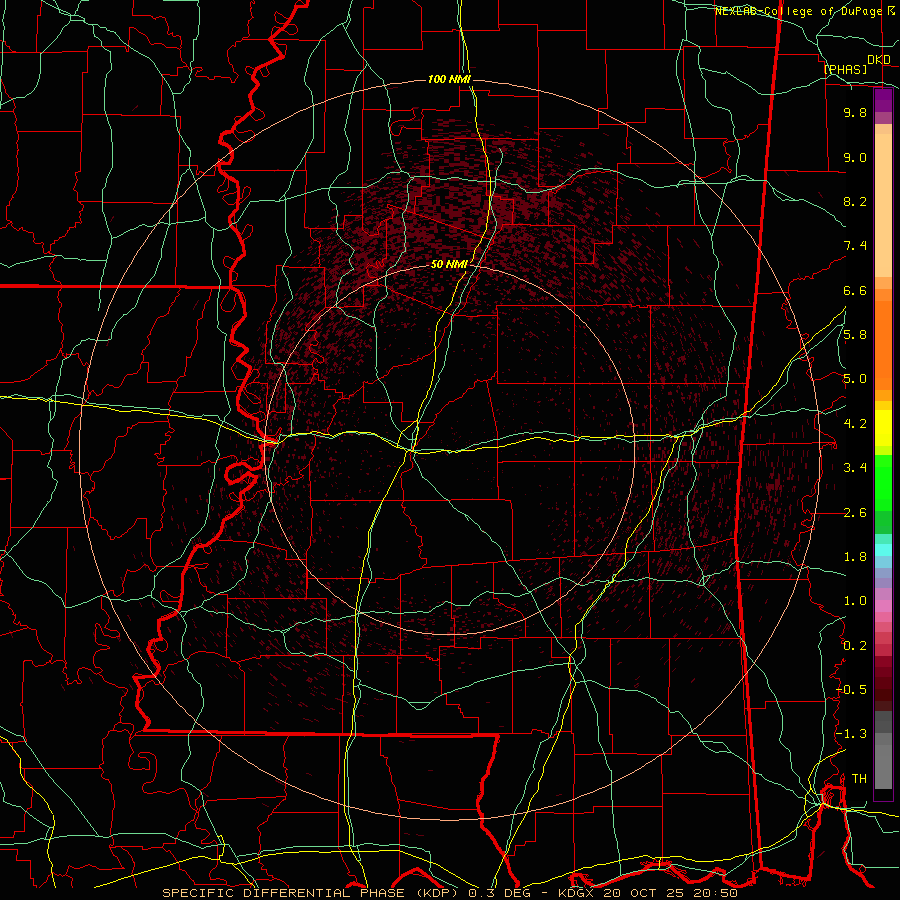Click the 0.2 value on the color scale

click(x=855, y=646)
